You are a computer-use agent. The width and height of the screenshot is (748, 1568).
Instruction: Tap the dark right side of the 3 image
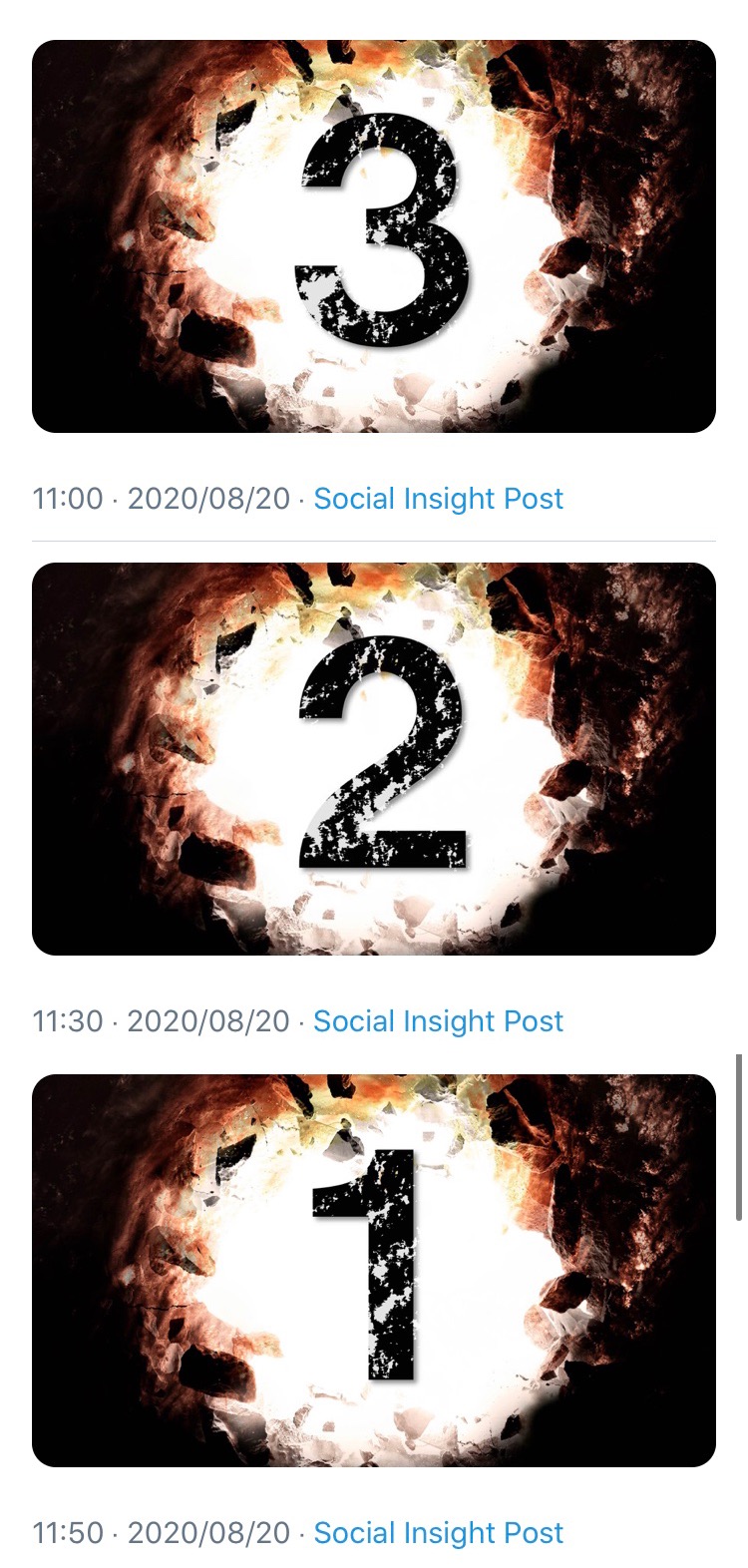668,236
